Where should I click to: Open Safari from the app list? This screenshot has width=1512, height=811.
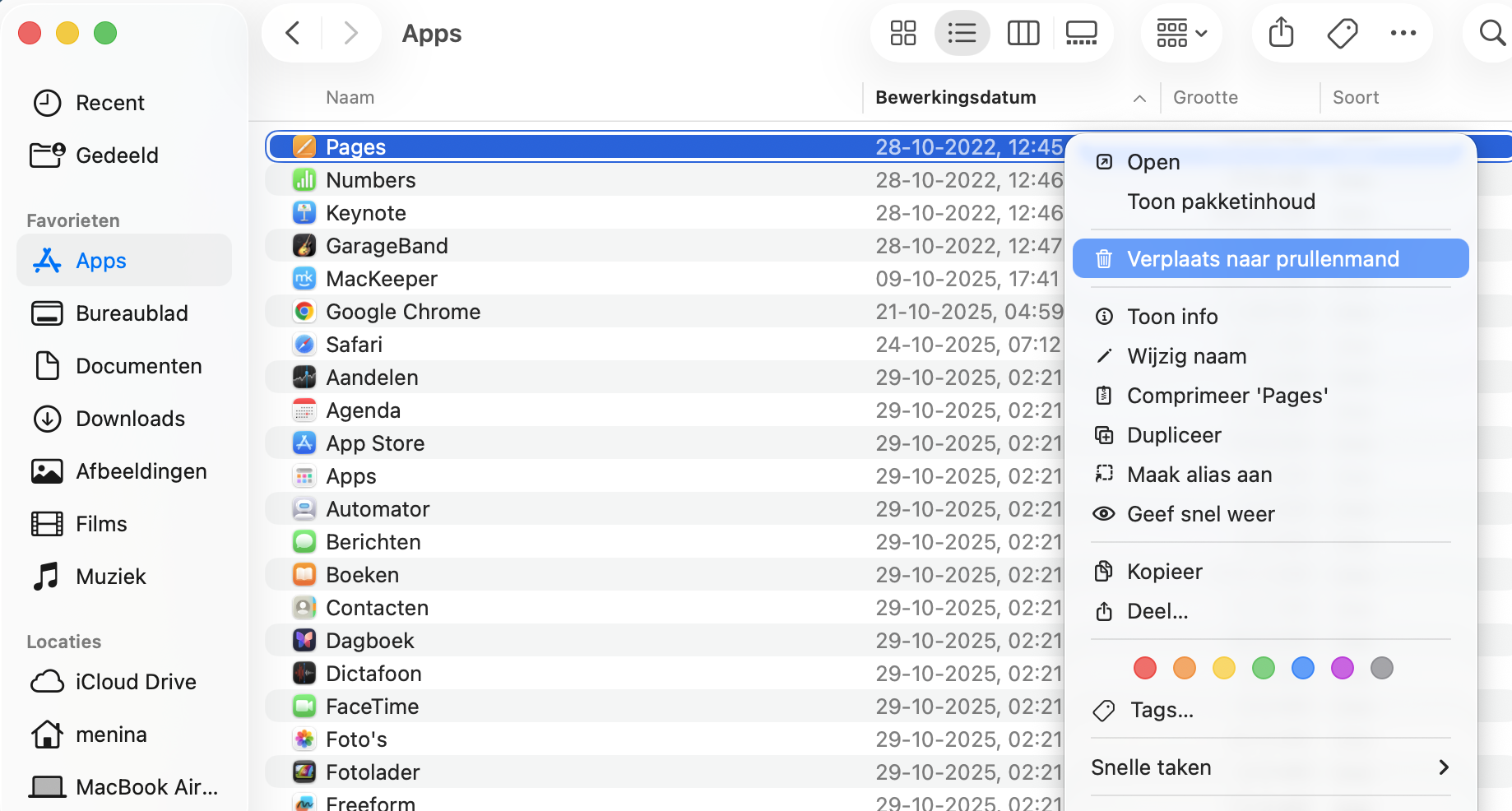coord(353,344)
